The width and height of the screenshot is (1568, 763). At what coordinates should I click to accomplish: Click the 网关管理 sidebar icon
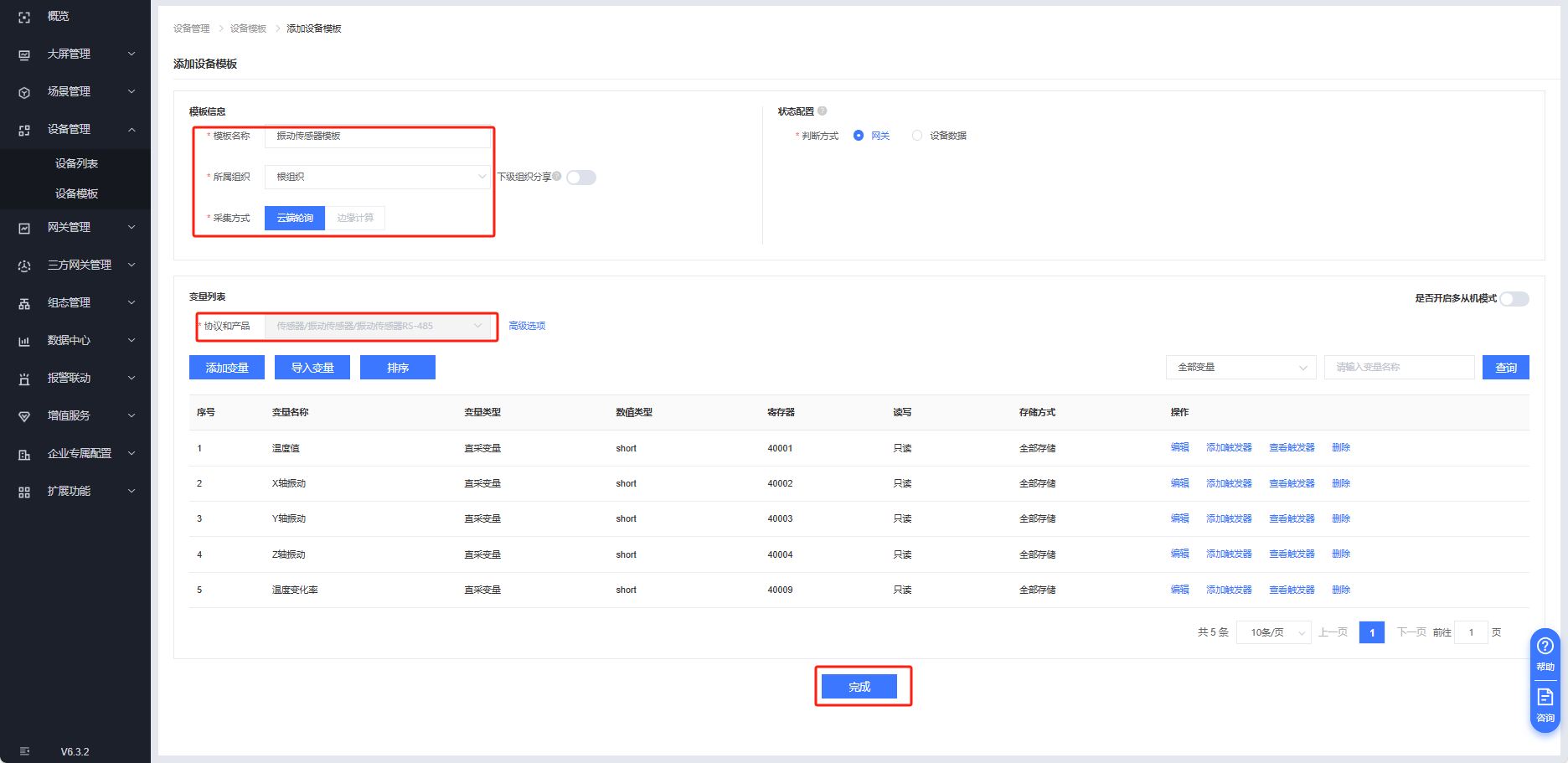[24, 228]
